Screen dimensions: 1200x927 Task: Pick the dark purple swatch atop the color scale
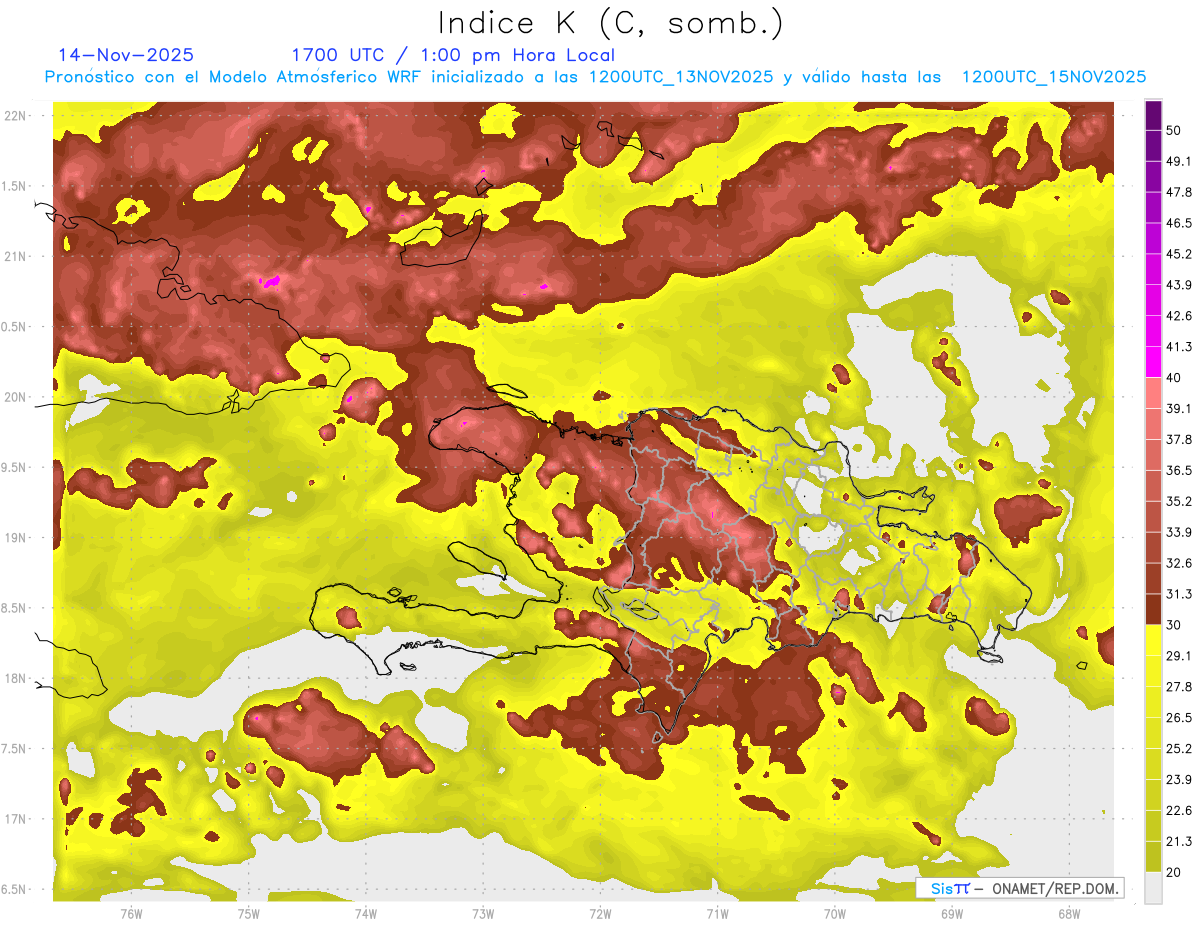(1153, 115)
